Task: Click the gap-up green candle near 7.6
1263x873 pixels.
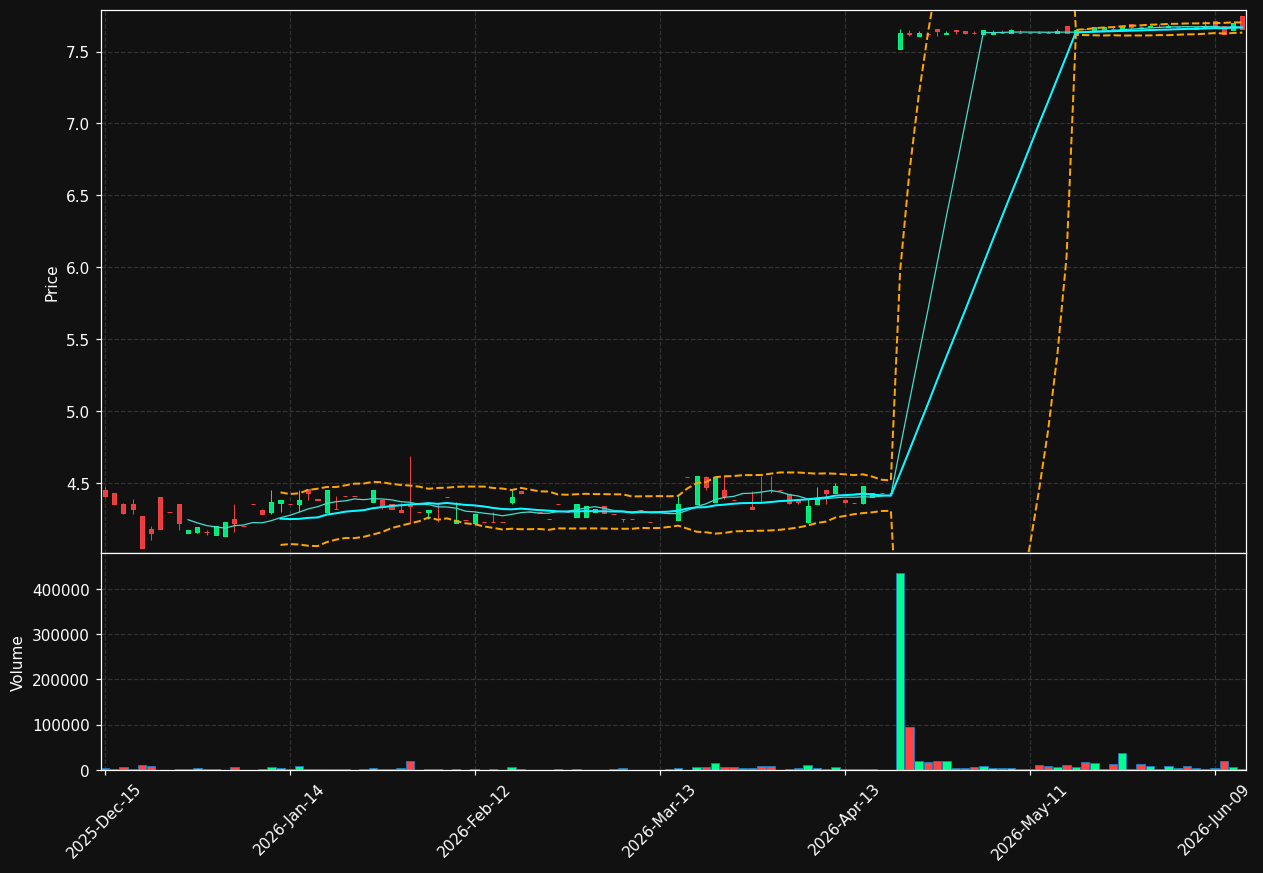Action: (900, 41)
